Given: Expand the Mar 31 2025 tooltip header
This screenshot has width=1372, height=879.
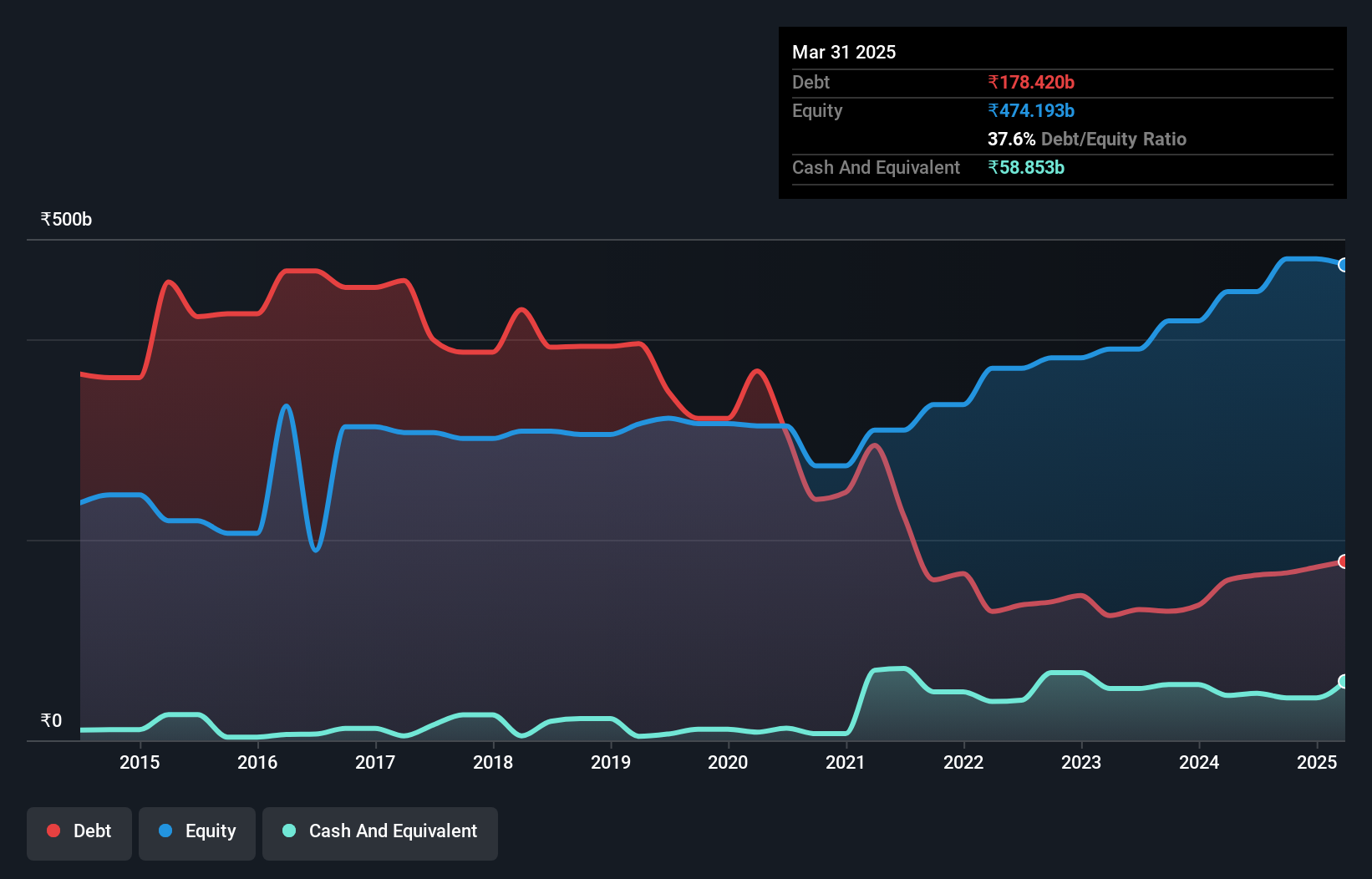Looking at the screenshot, I should [x=844, y=52].
